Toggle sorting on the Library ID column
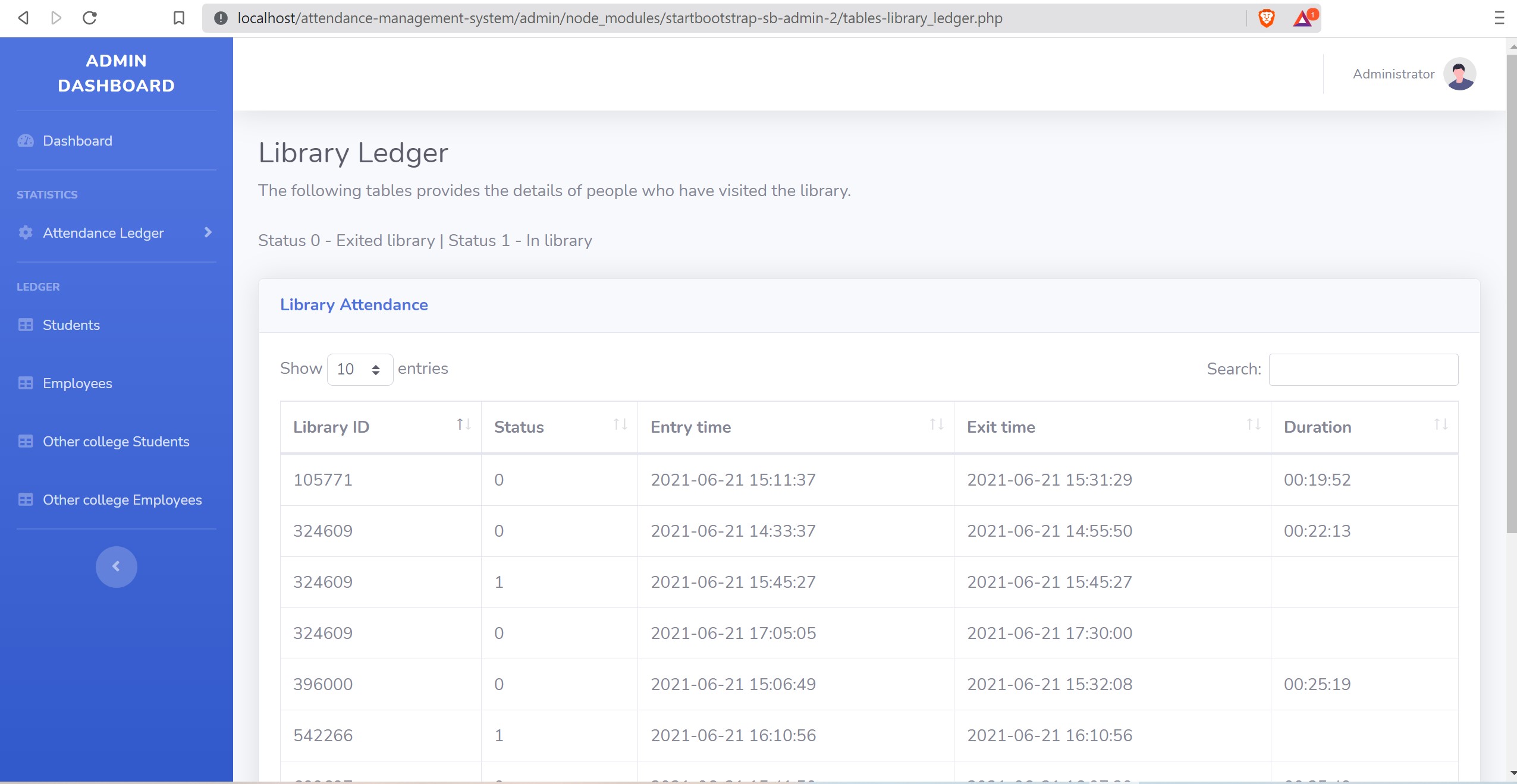1517x784 pixels. (x=463, y=424)
